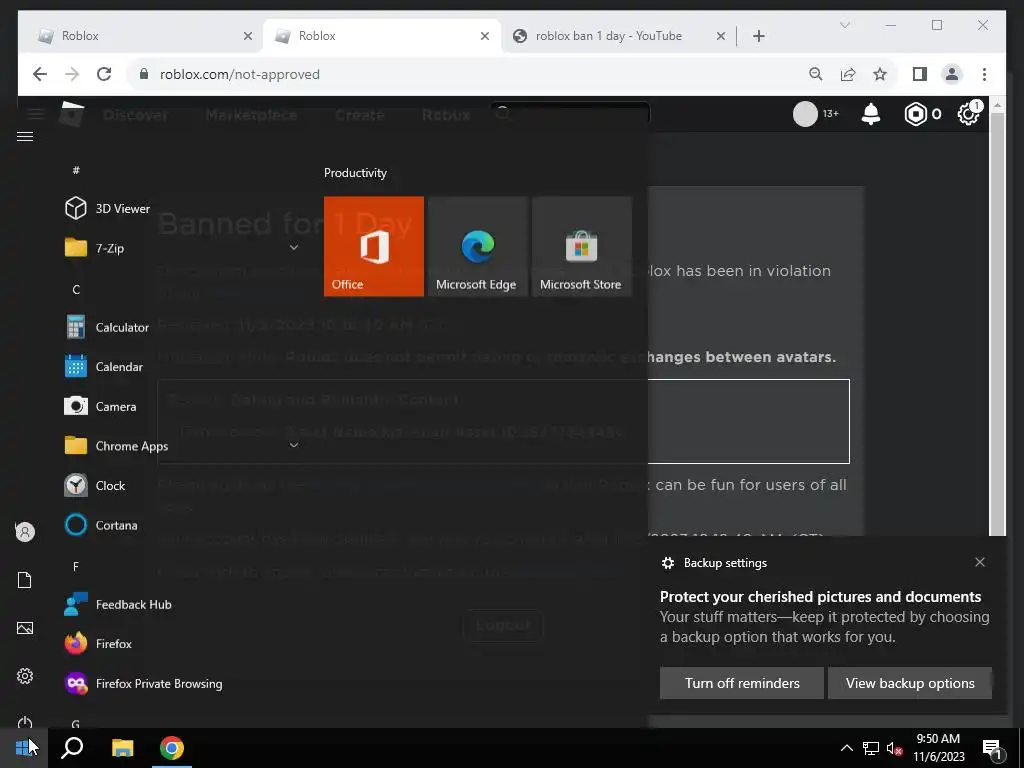
Task: Click the taskbar clock and date
Action: [x=938, y=748]
